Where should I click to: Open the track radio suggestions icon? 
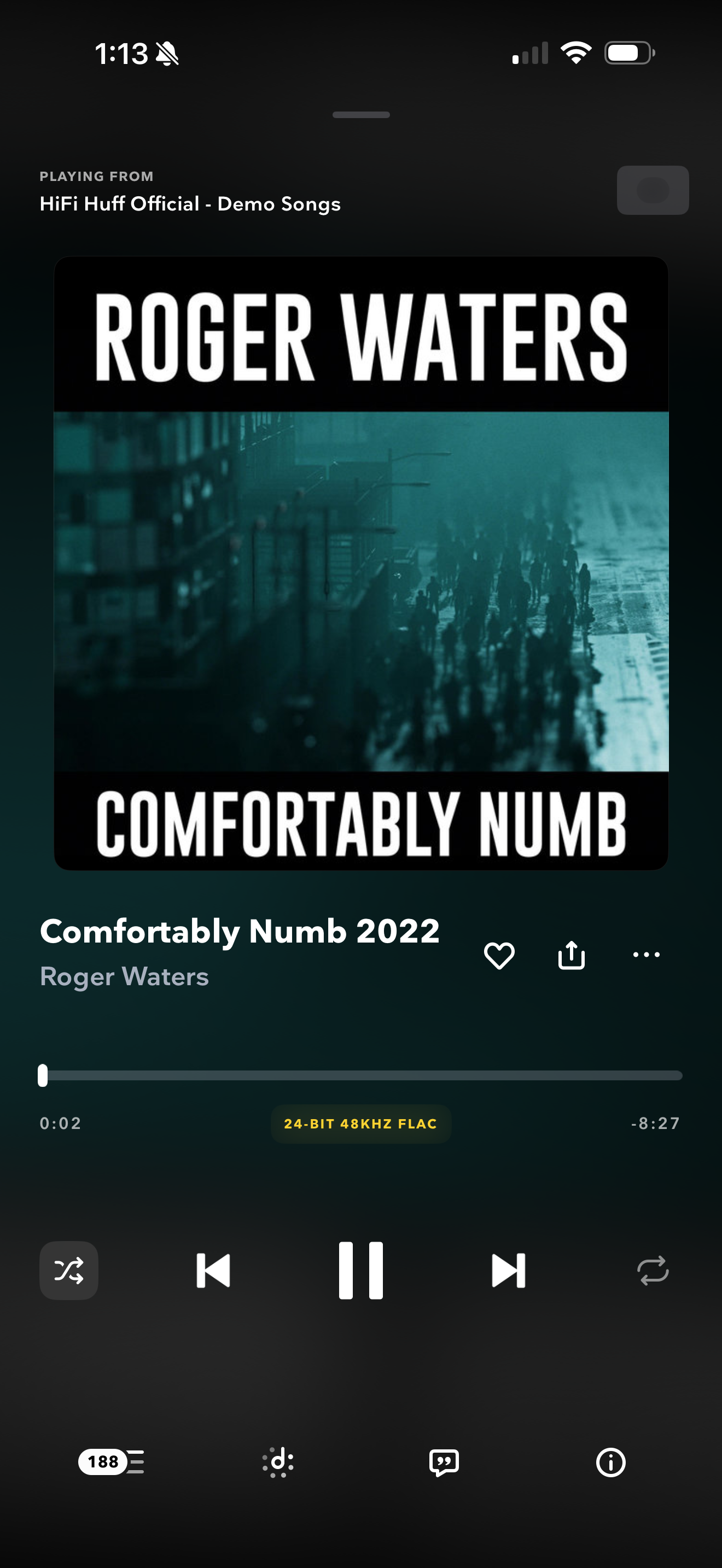[278, 1461]
